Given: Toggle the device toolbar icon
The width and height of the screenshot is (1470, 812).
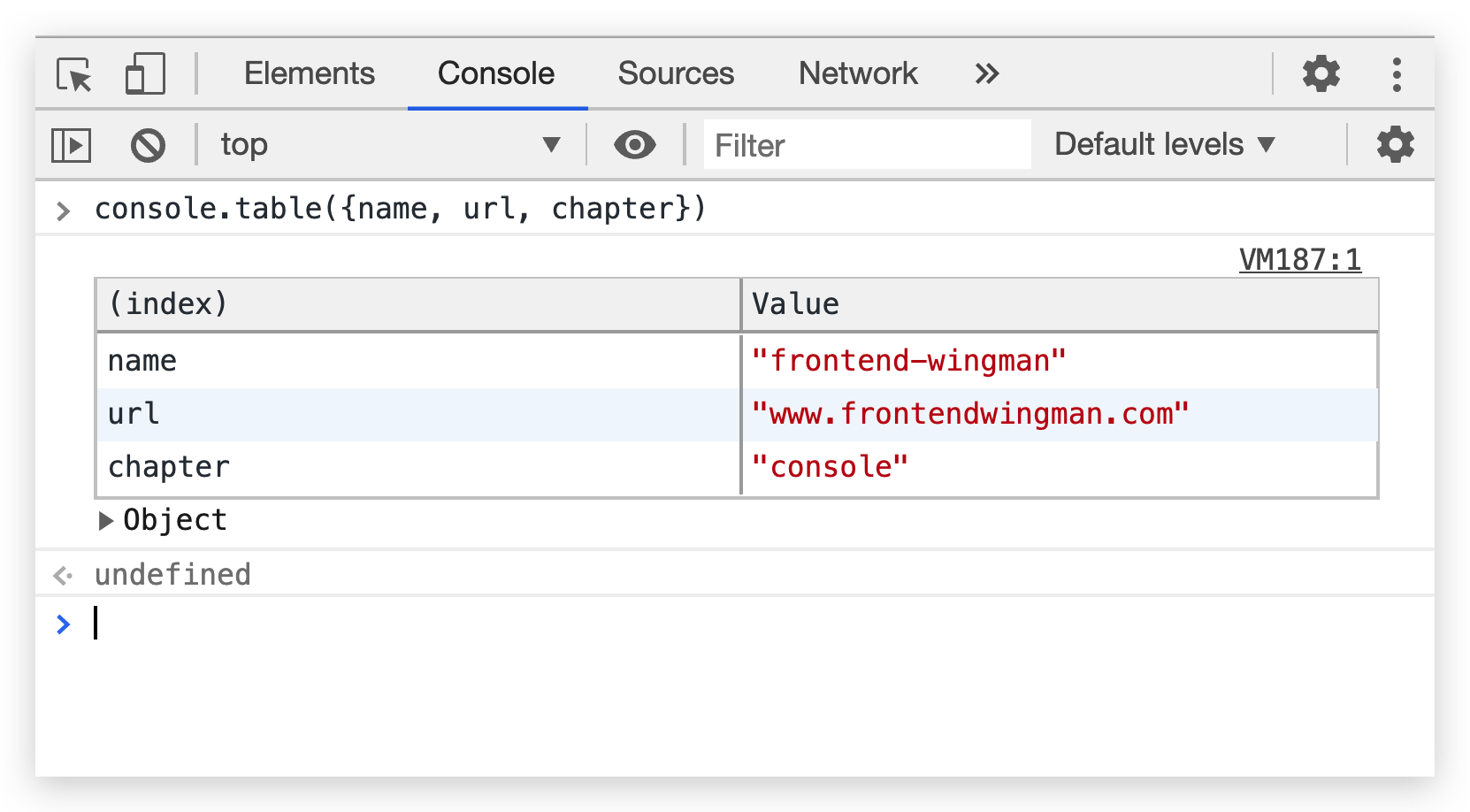Looking at the screenshot, I should 145,74.
